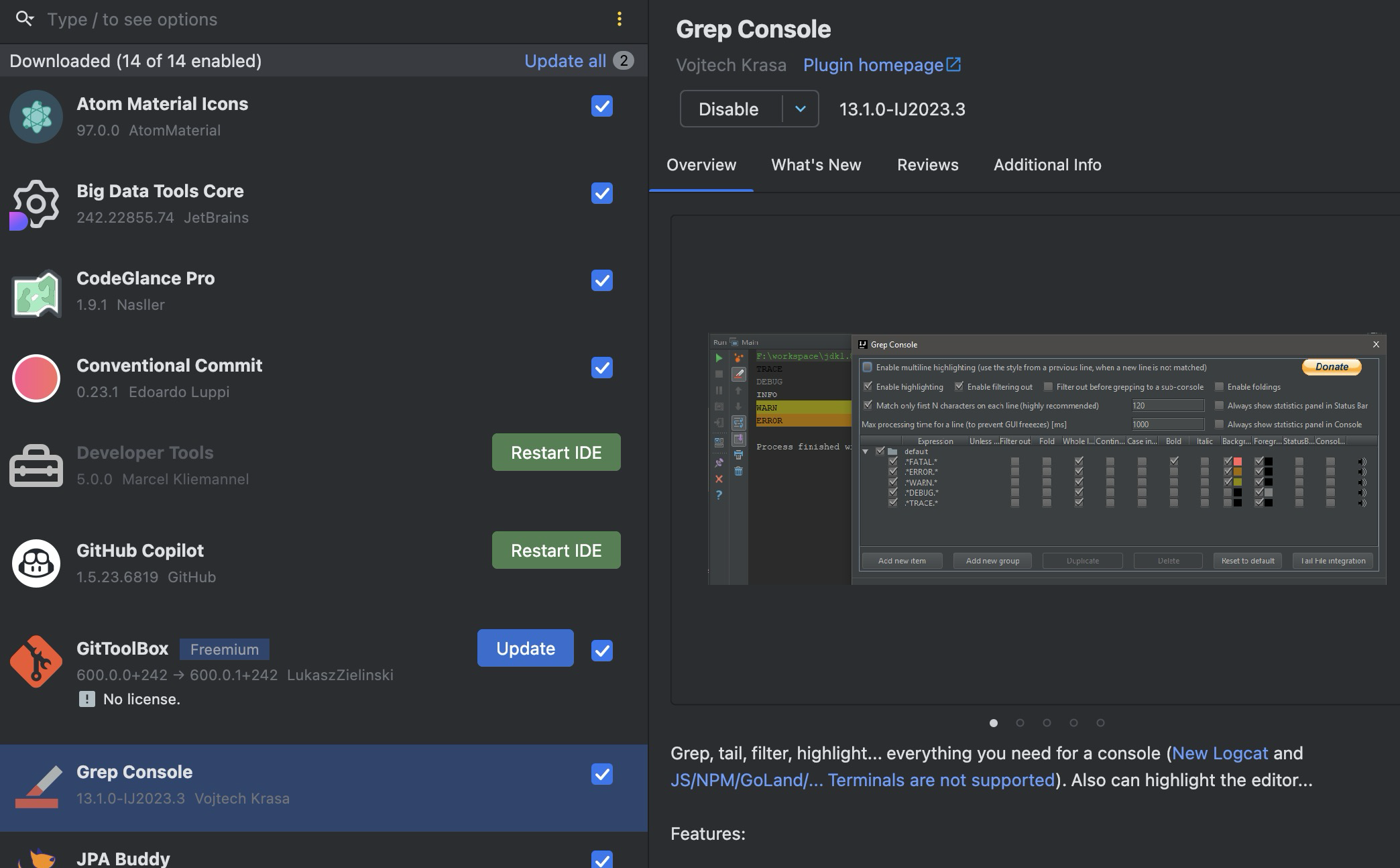Click the Developer Tools toolbox icon
Screen dimensions: 1400x868
[36, 466]
